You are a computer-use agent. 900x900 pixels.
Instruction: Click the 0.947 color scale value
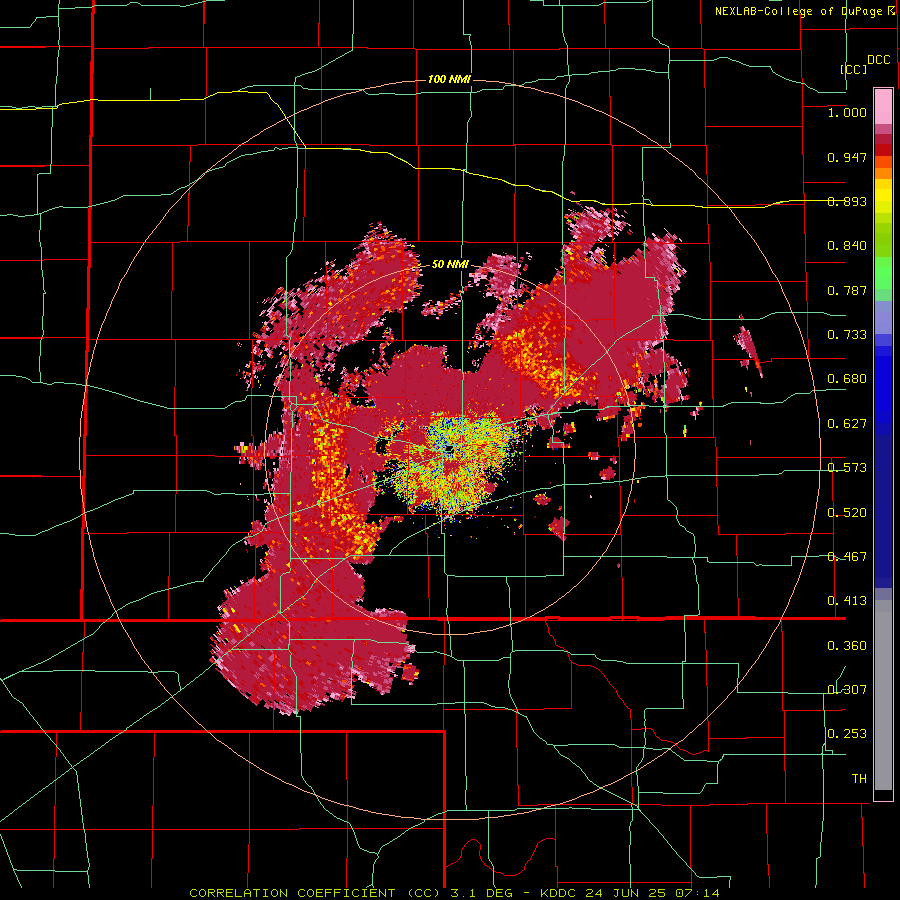click(847, 157)
